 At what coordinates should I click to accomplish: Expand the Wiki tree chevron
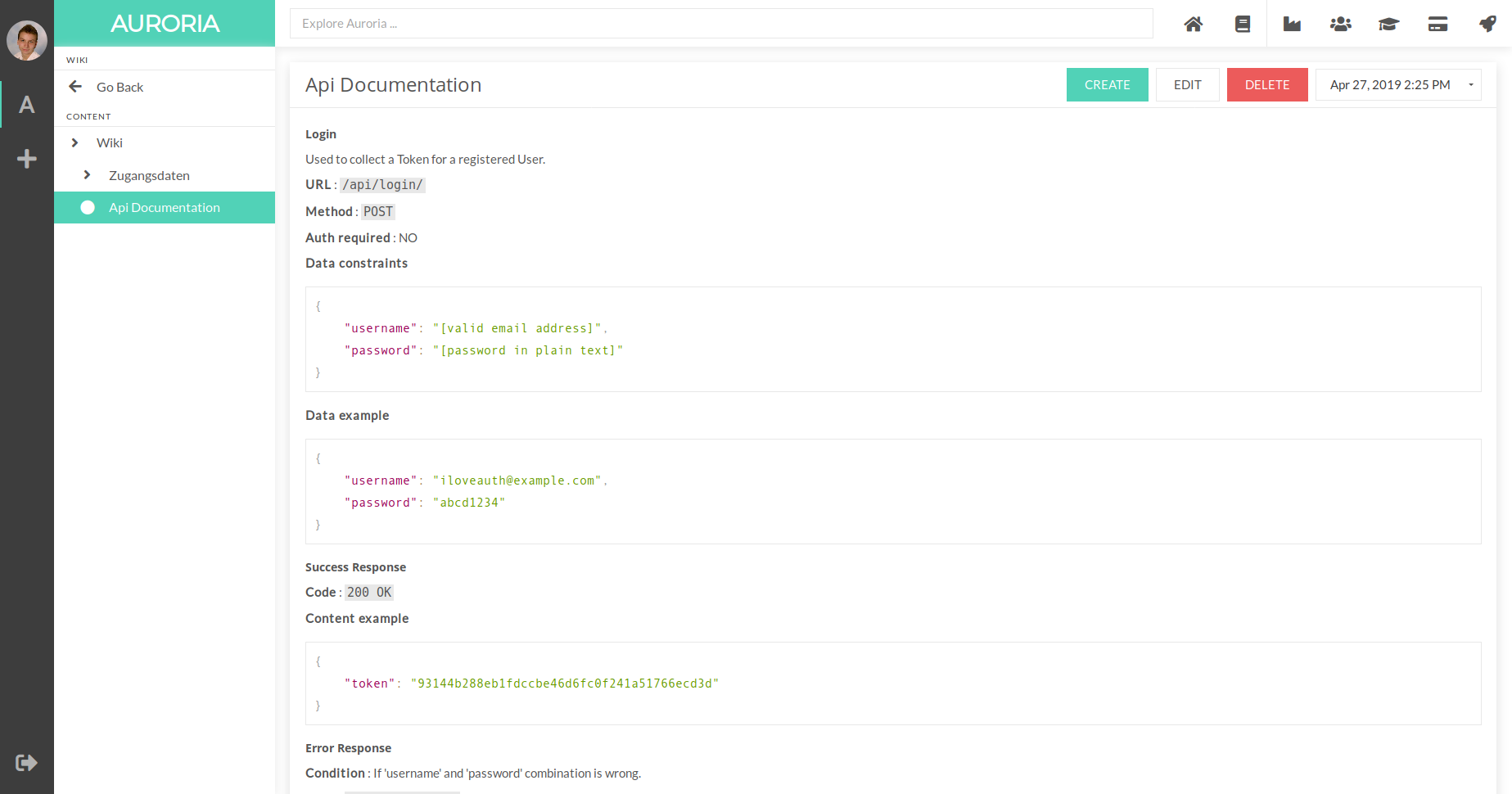coord(74,142)
